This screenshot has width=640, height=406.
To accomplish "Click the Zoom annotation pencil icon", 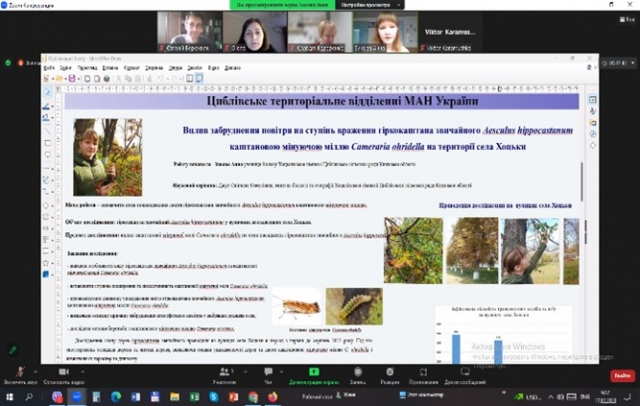I will tap(13, 350).
